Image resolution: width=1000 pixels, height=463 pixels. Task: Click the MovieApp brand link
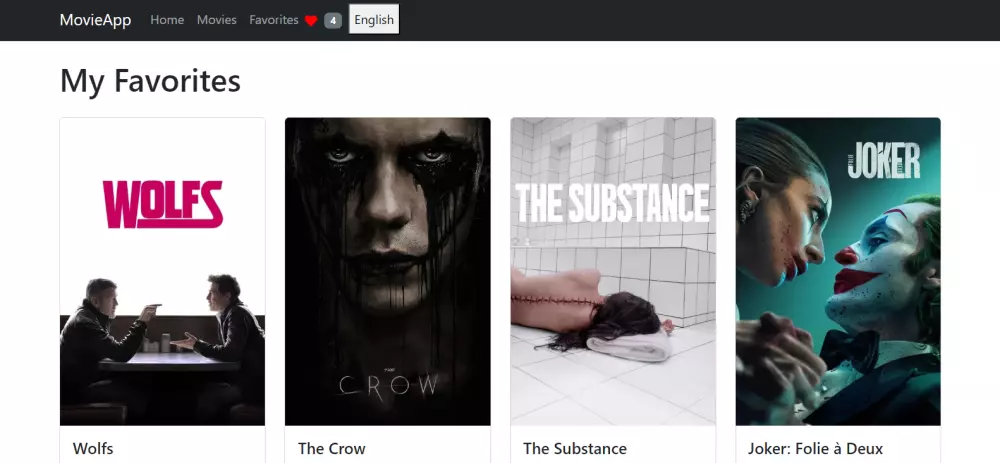tap(96, 20)
